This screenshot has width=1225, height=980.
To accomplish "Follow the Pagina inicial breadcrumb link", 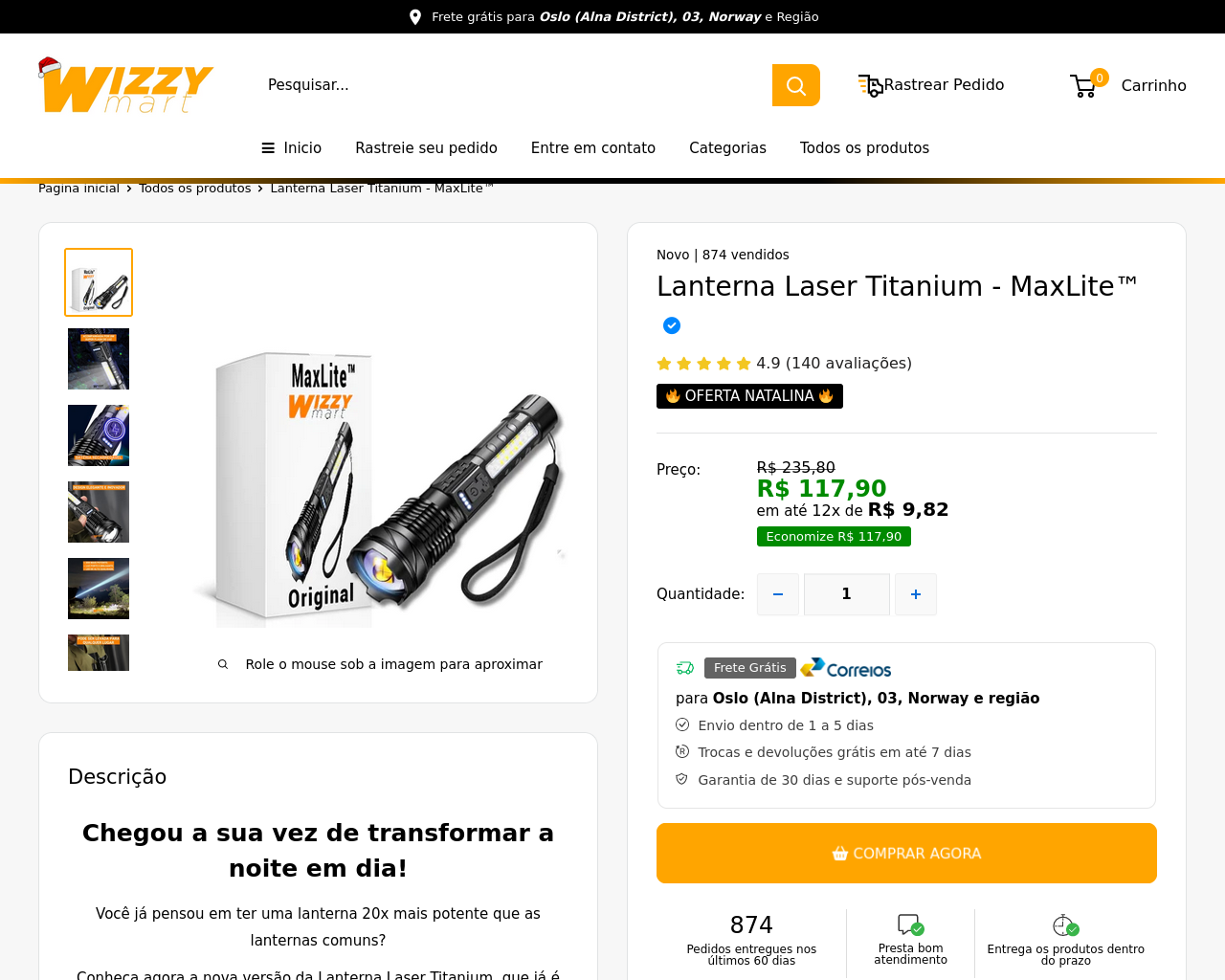I will (x=78, y=189).
